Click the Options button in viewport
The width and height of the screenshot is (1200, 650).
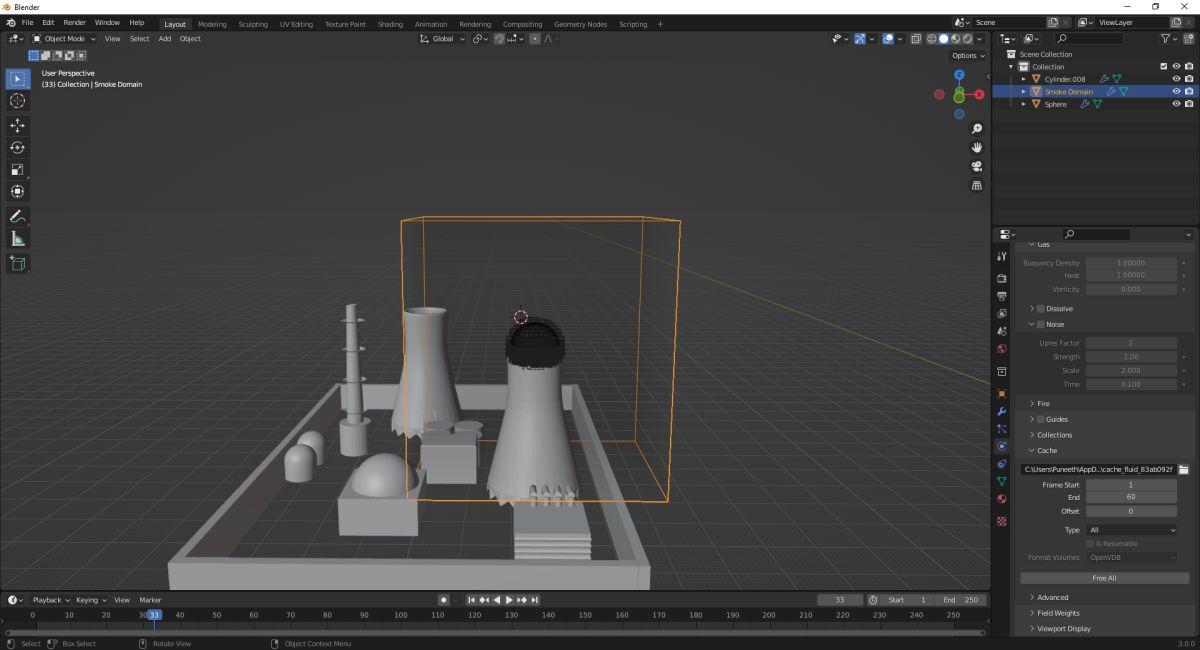(x=968, y=56)
